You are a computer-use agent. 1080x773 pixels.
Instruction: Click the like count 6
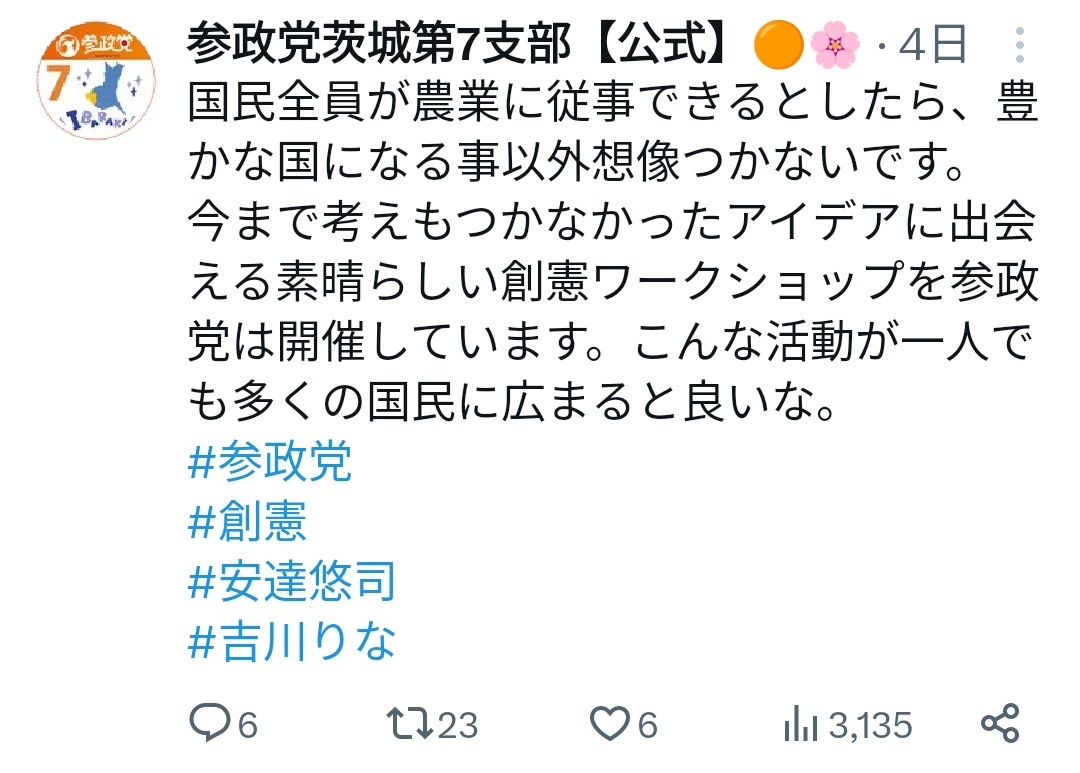647,725
